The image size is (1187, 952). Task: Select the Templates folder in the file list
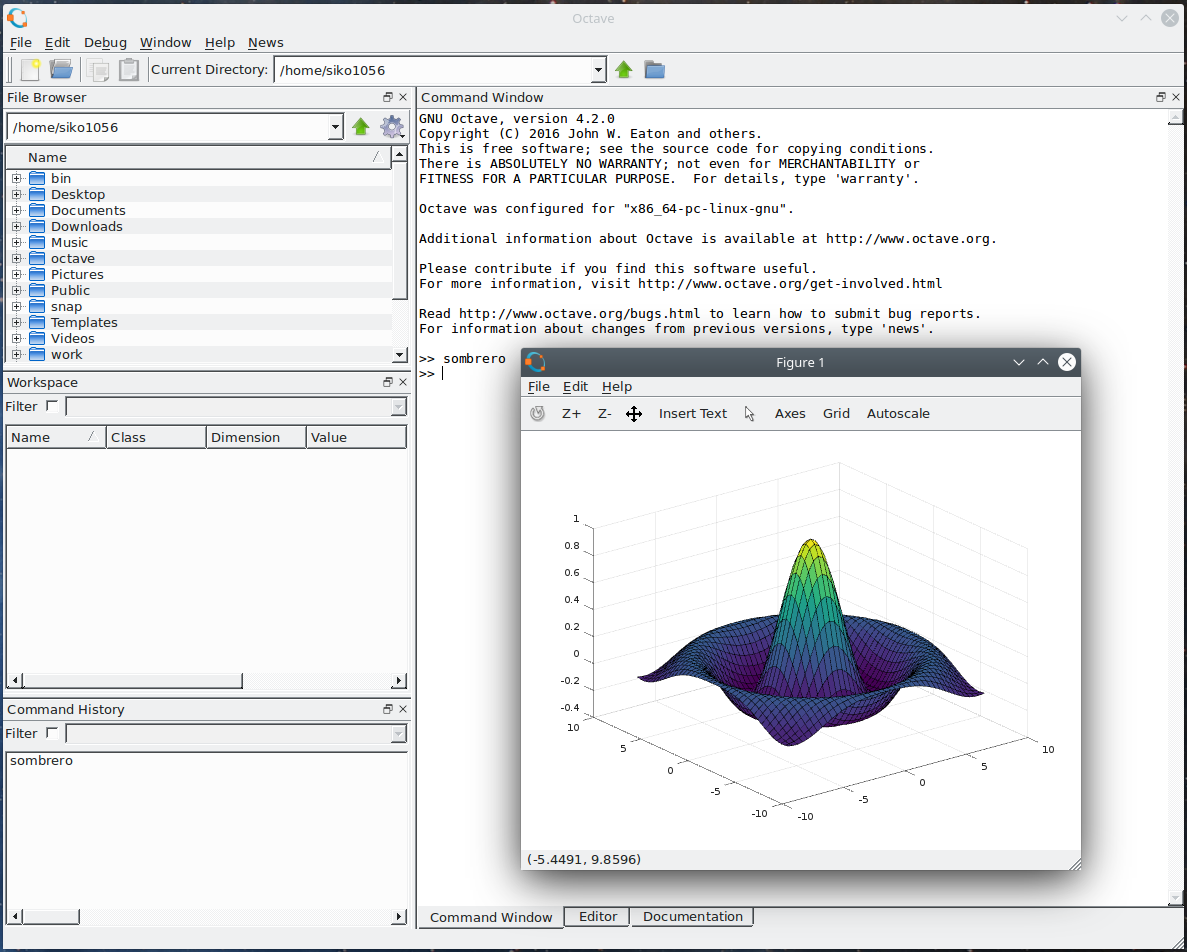coord(84,322)
